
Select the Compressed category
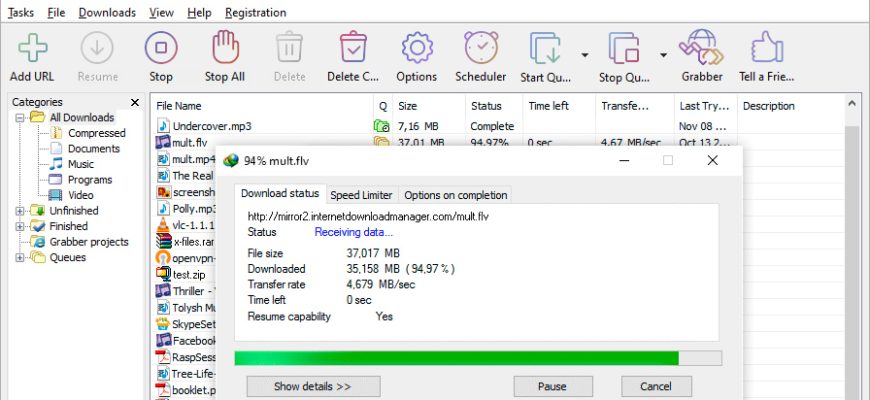pos(97,133)
